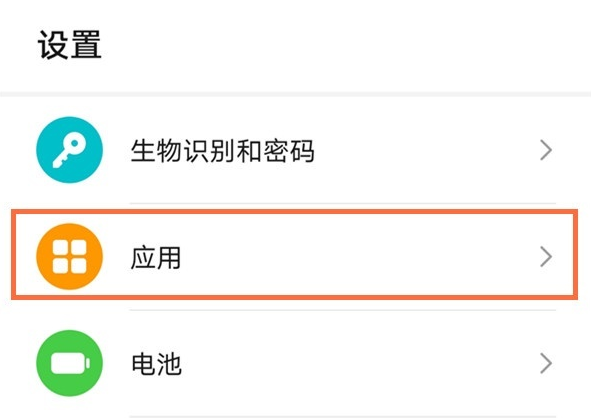Click the chevron next to 电池
The height and width of the screenshot is (418, 591).
click(x=546, y=363)
